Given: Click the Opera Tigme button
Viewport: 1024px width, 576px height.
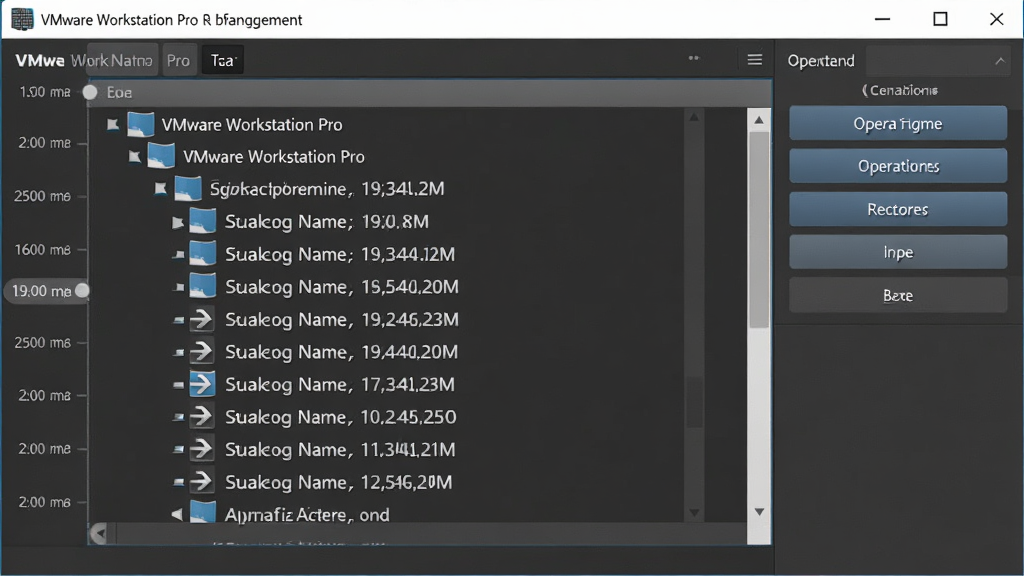Looking at the screenshot, I should (x=898, y=124).
